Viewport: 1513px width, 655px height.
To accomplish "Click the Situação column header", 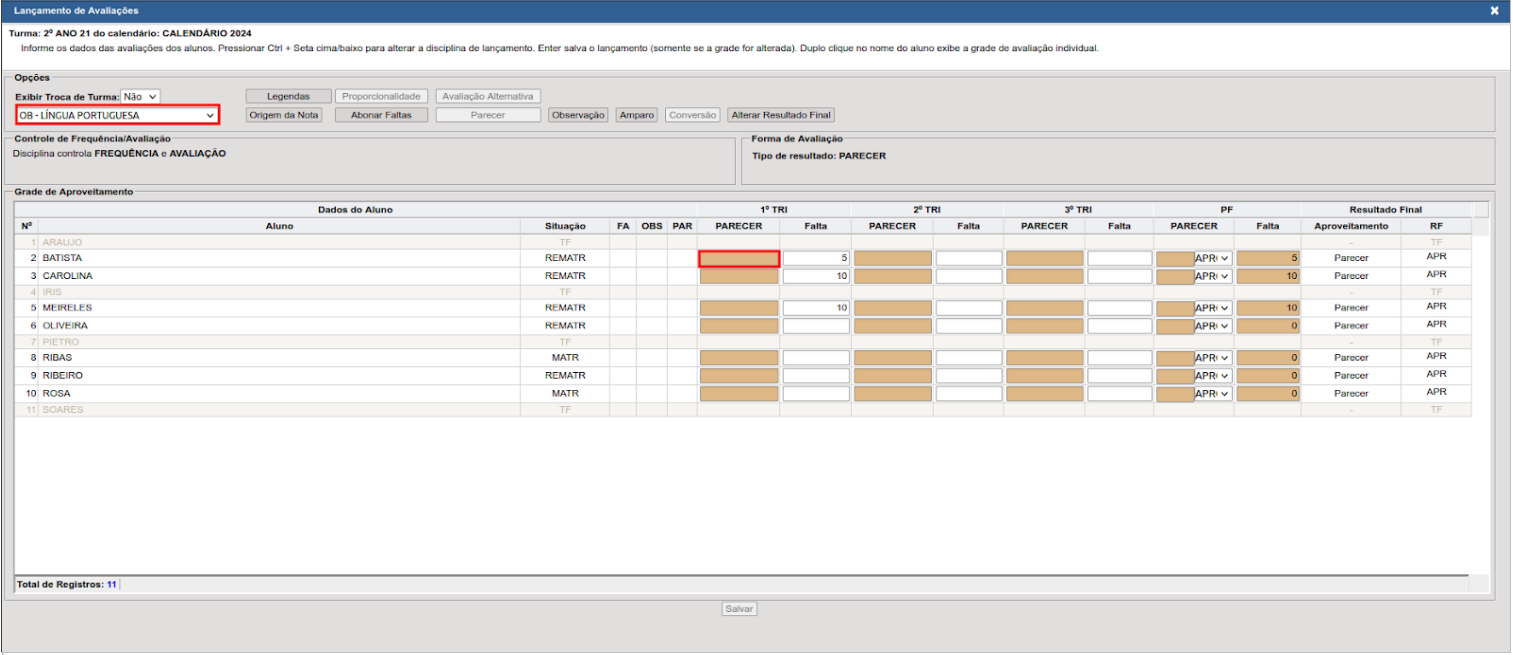I will [x=565, y=226].
